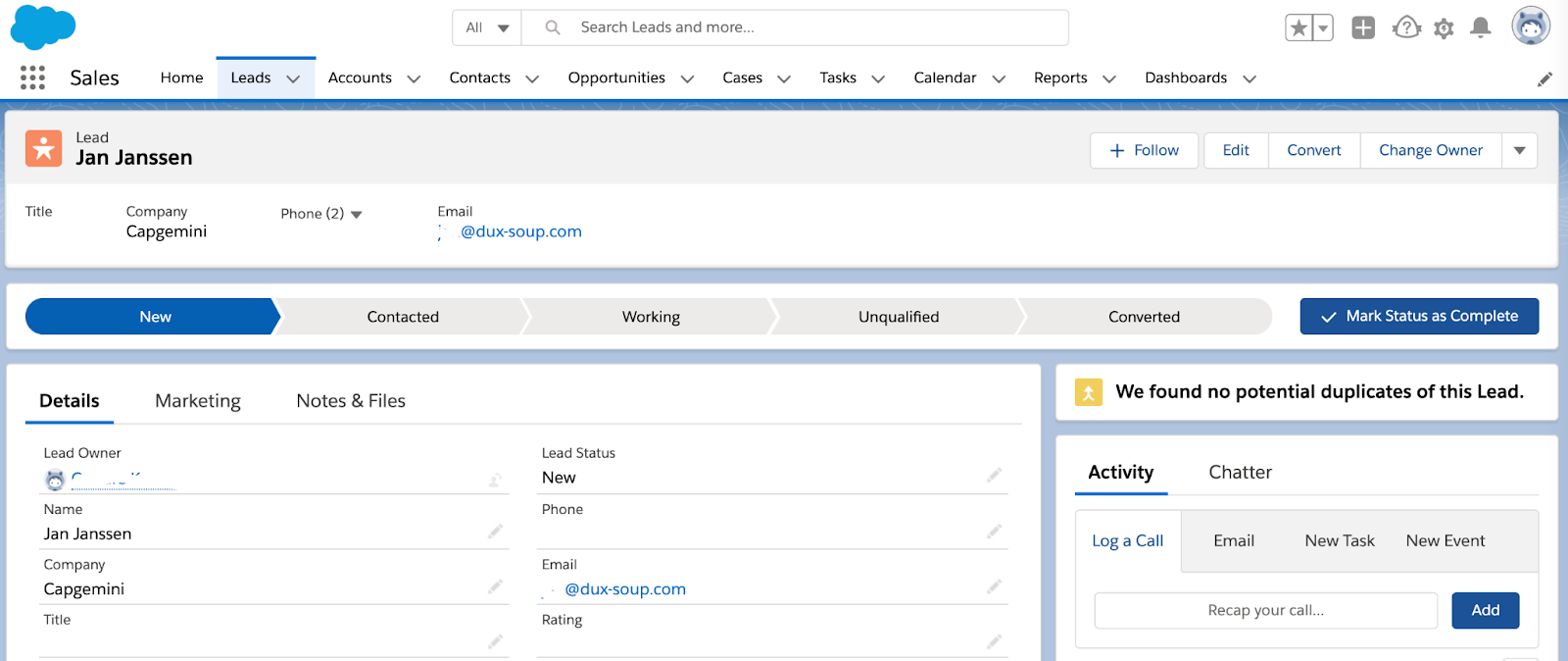Click the Add call button
Screen dimensions: 1568x661
(1486, 610)
